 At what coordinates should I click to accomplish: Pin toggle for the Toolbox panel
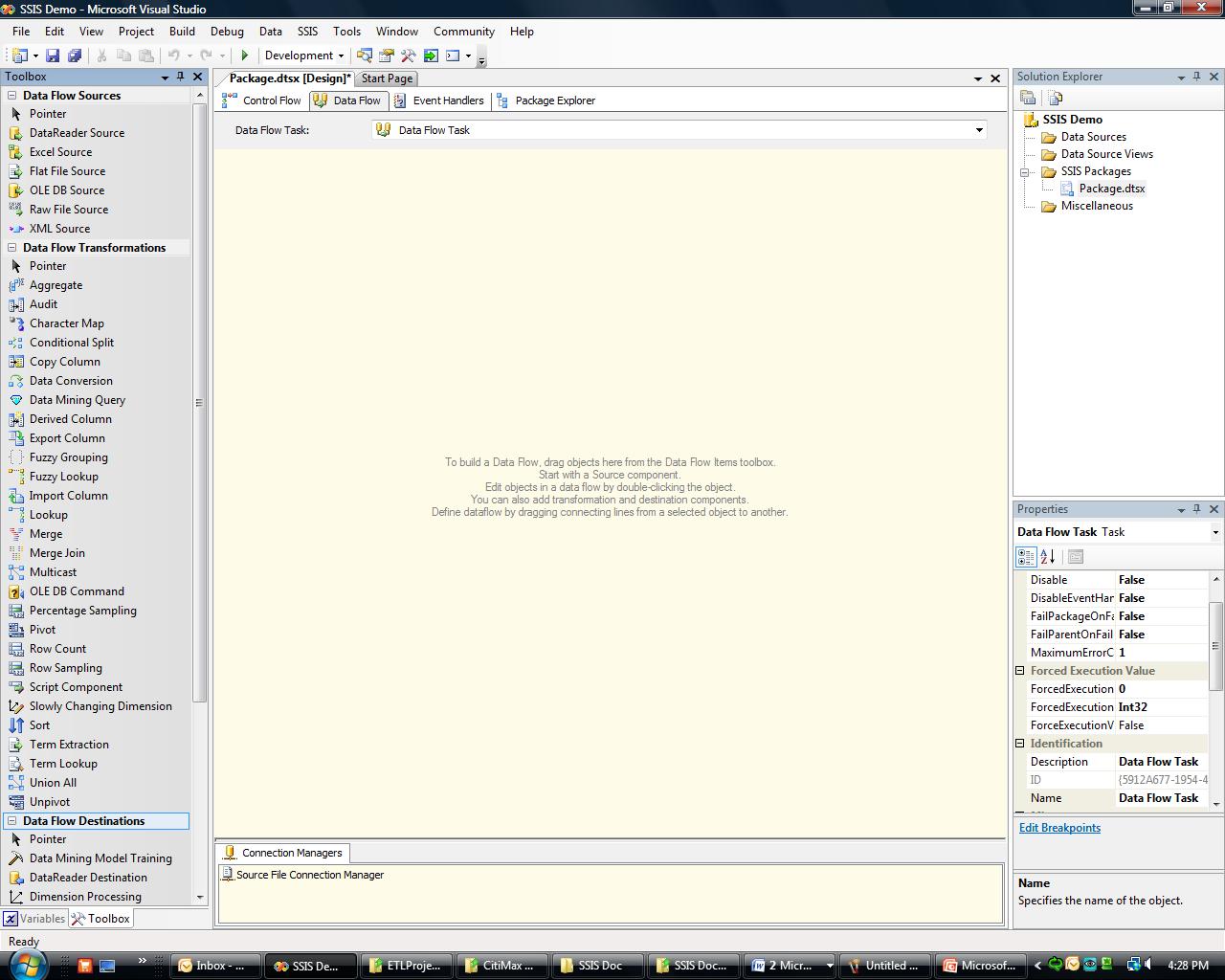click(180, 77)
